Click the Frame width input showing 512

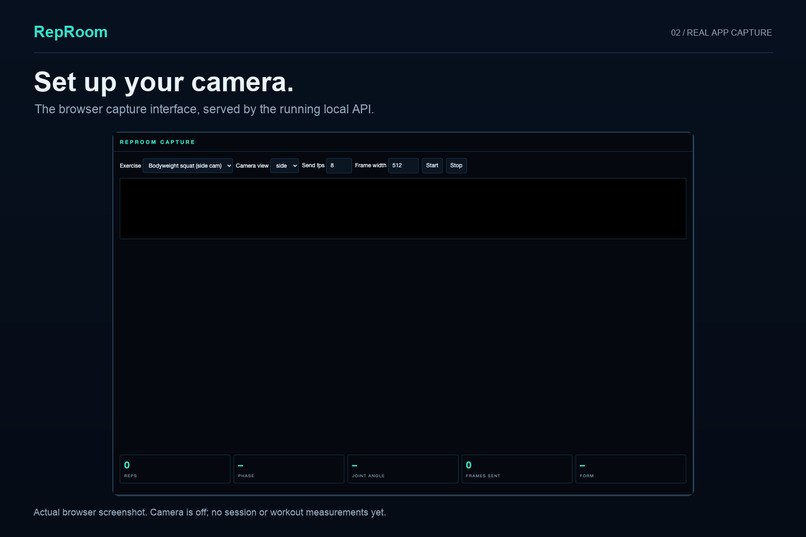pyautogui.click(x=403, y=165)
